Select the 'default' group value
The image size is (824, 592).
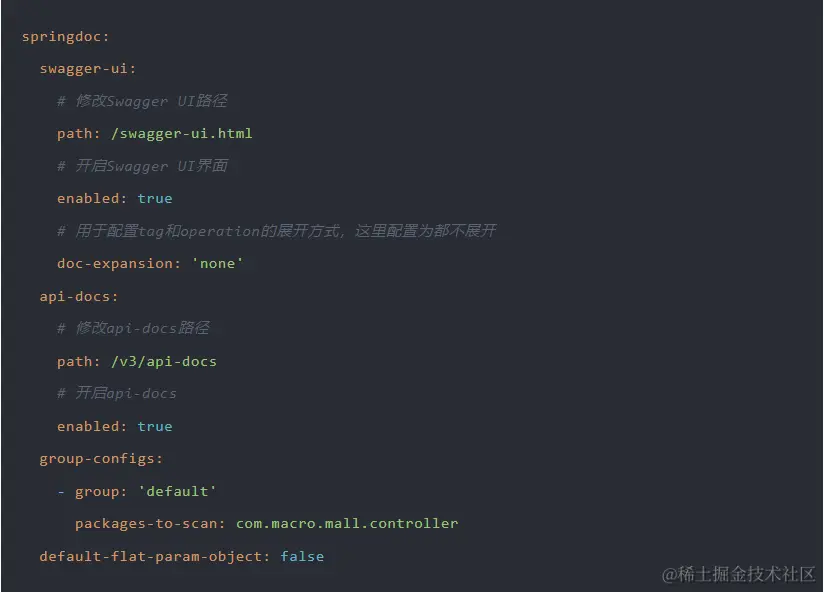coord(177,491)
